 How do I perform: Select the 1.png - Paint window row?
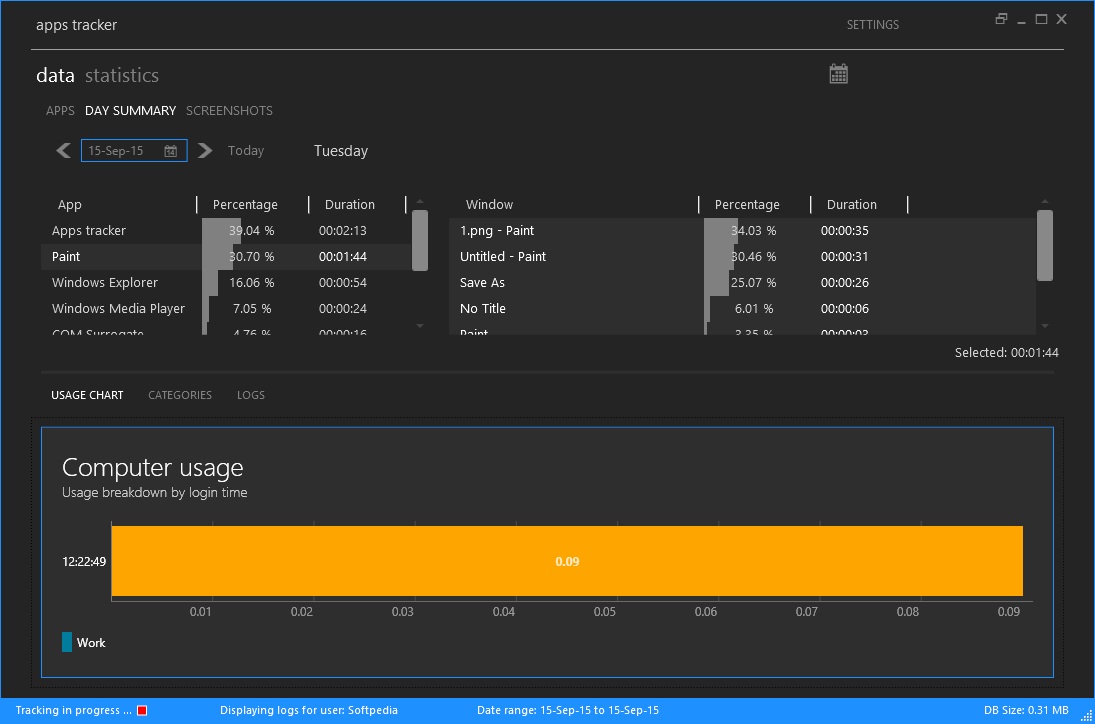point(742,230)
